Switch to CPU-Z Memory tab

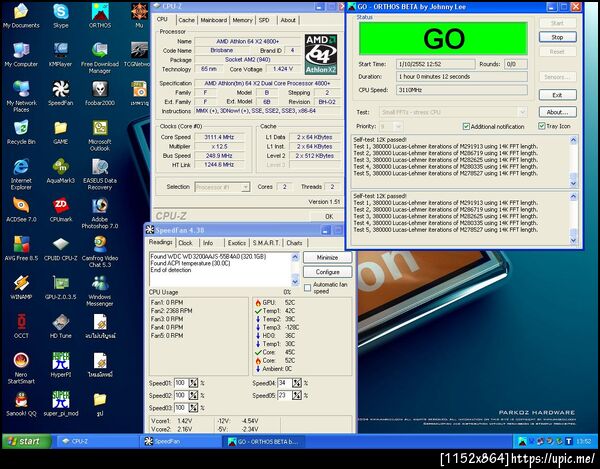(x=243, y=20)
